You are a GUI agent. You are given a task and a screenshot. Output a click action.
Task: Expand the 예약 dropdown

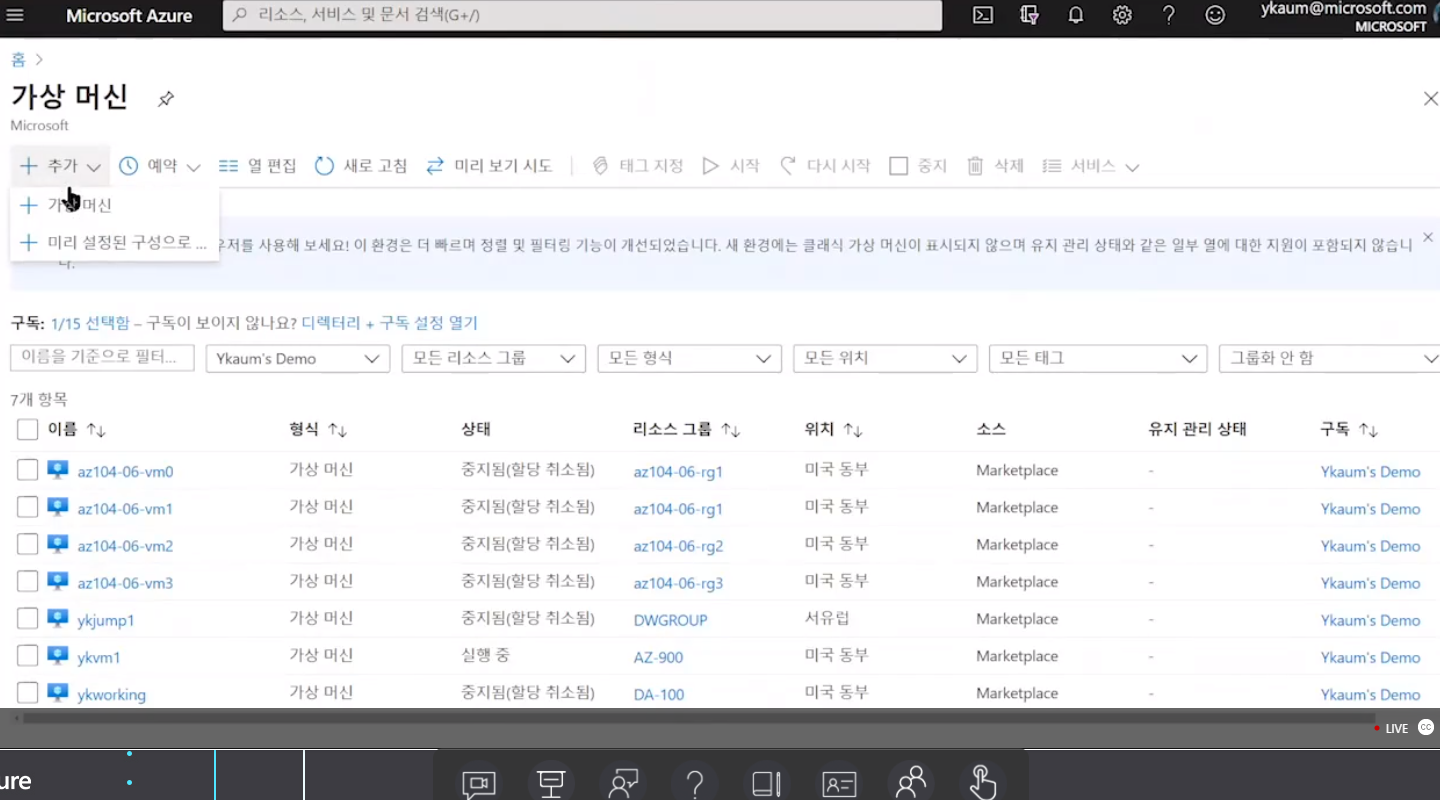pyautogui.click(x=159, y=166)
